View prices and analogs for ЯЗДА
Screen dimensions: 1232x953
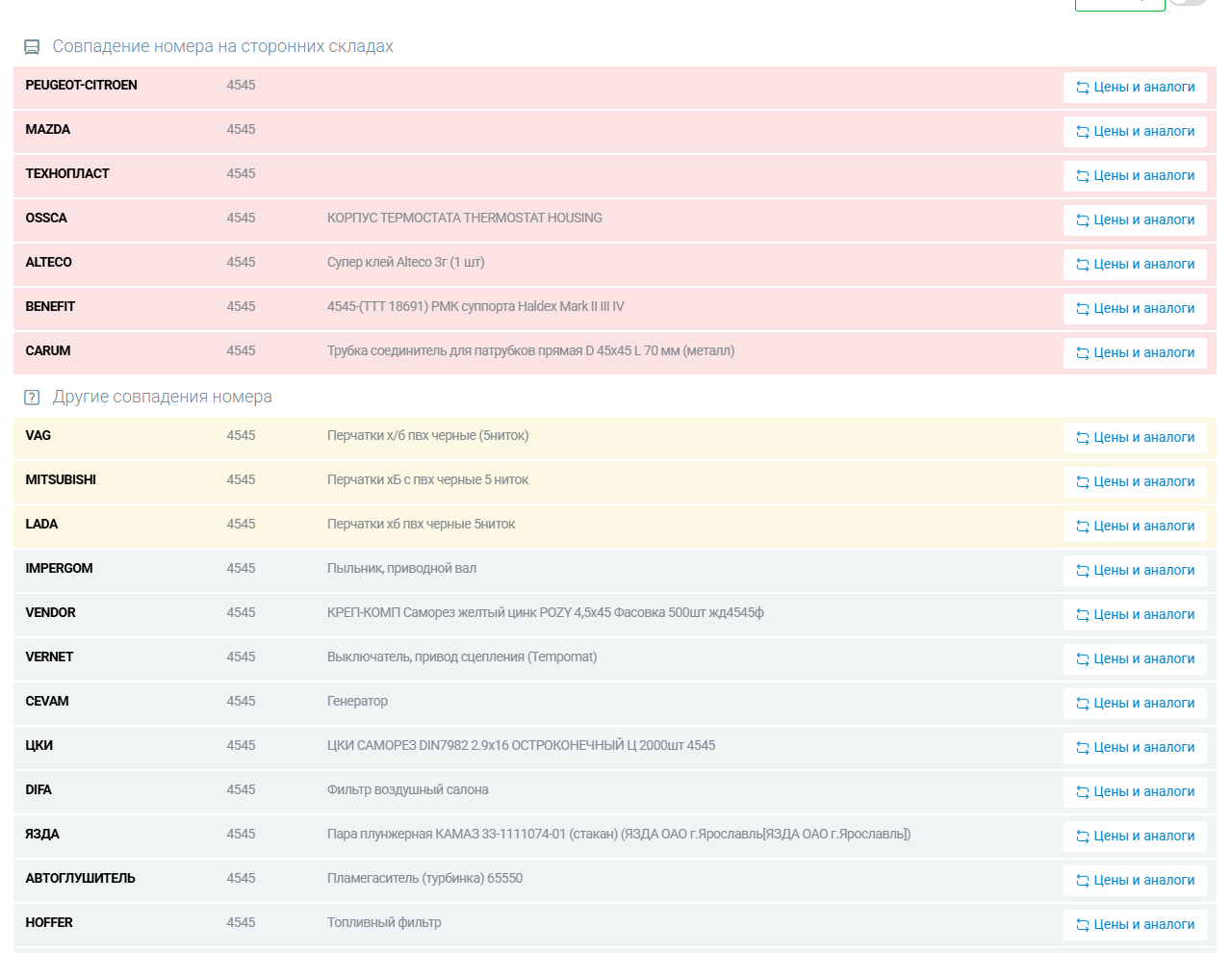tap(1135, 837)
